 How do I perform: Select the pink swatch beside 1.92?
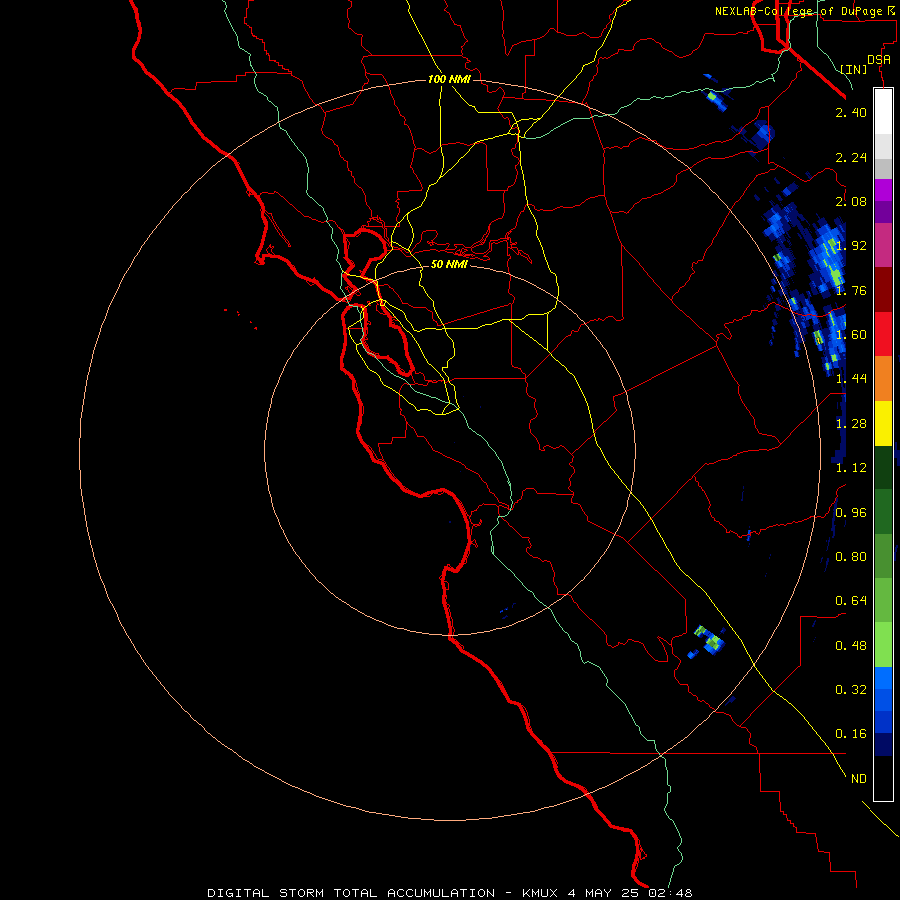(883, 245)
